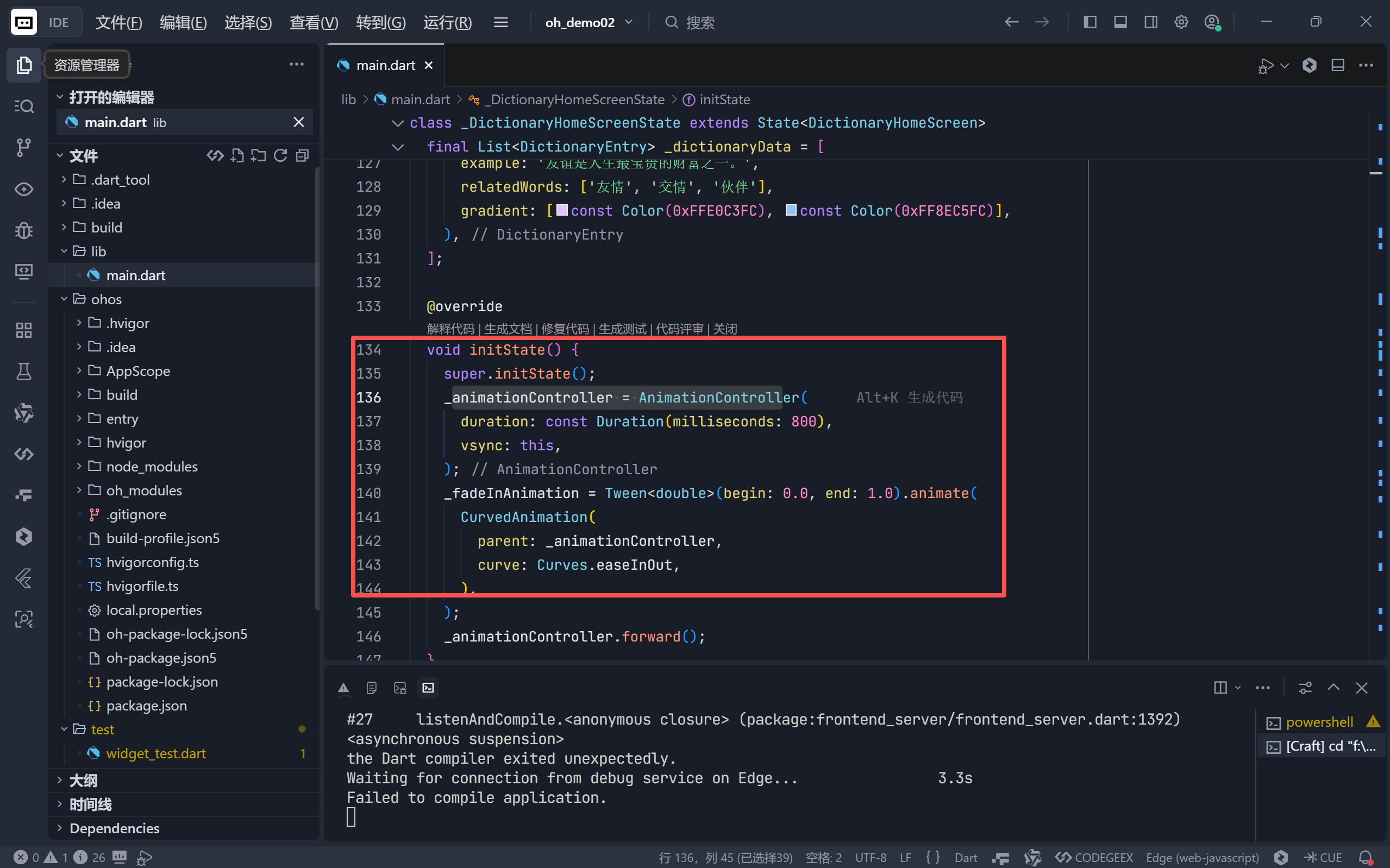
Task: Expand the .dart_tool folder
Action: click(120, 180)
